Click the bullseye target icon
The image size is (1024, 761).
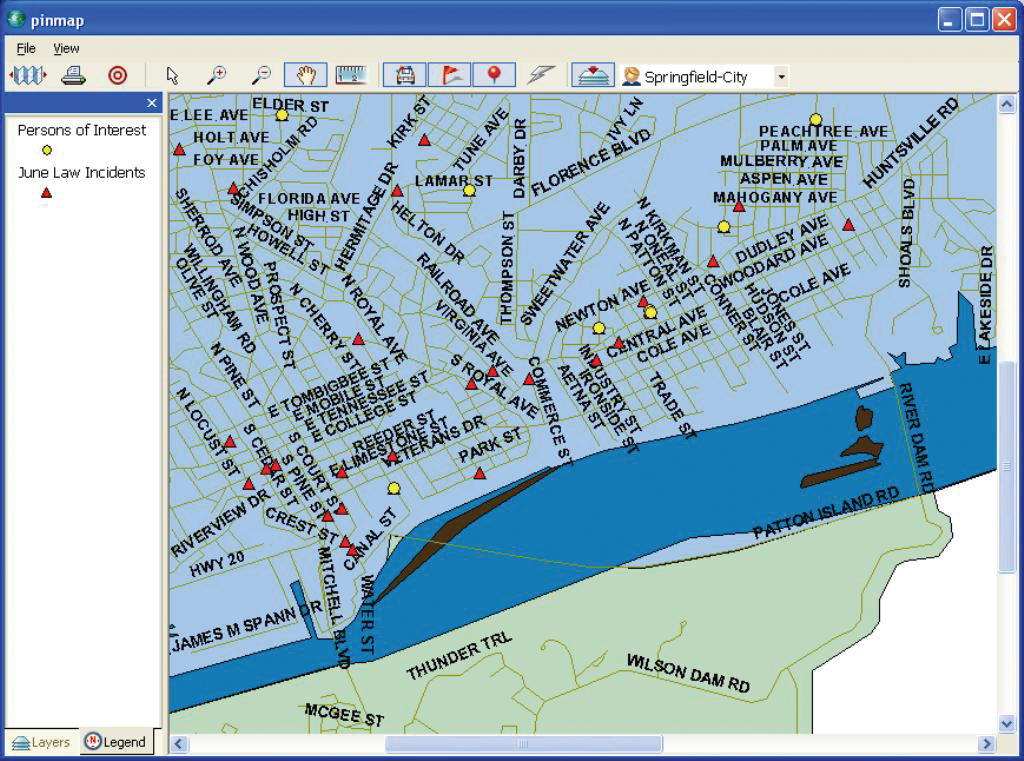pos(119,74)
